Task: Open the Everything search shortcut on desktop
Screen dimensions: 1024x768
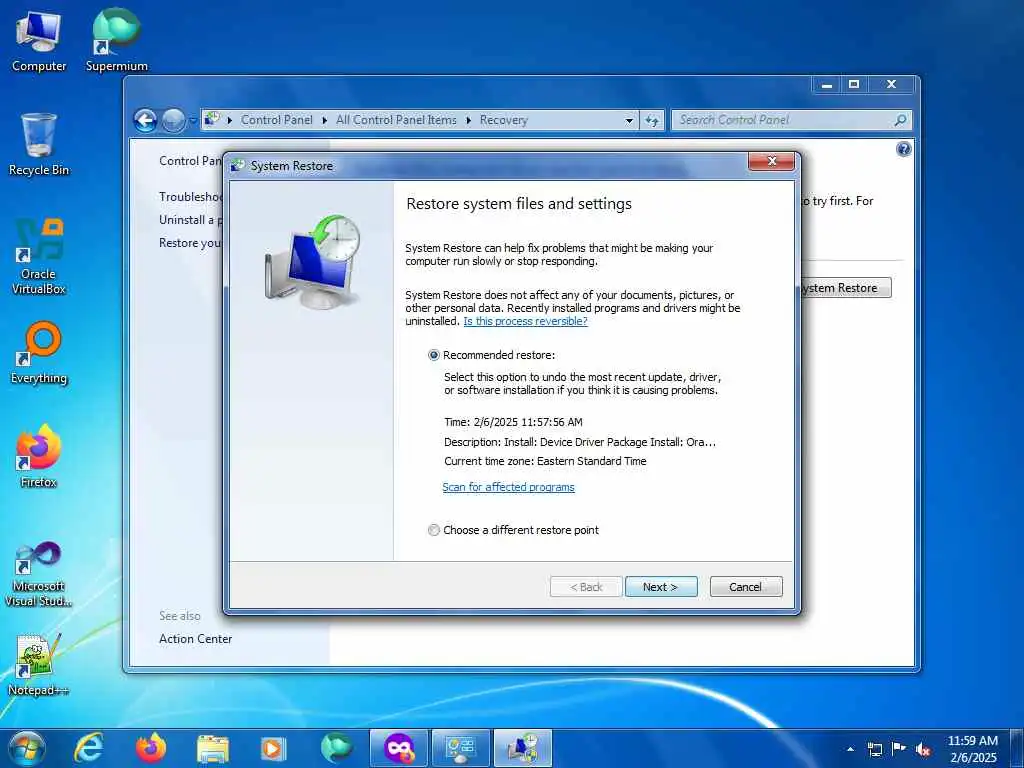Action: coord(39,353)
